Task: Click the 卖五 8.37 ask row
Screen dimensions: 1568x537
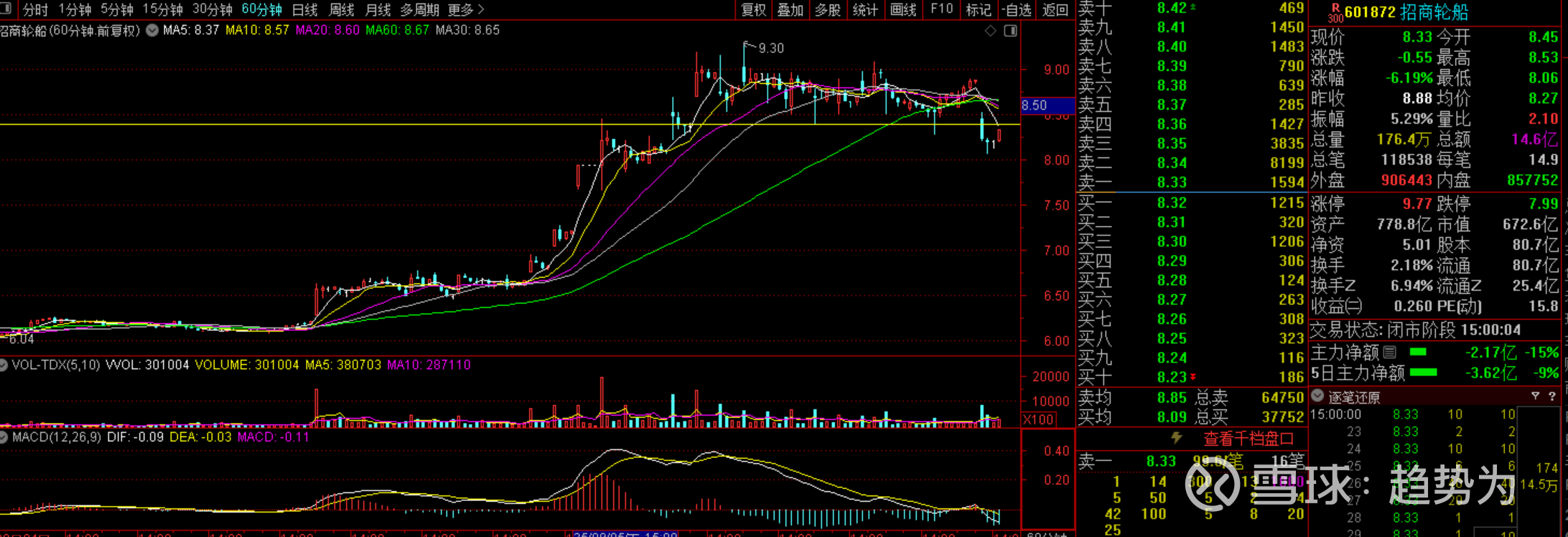Action: (x=1191, y=105)
